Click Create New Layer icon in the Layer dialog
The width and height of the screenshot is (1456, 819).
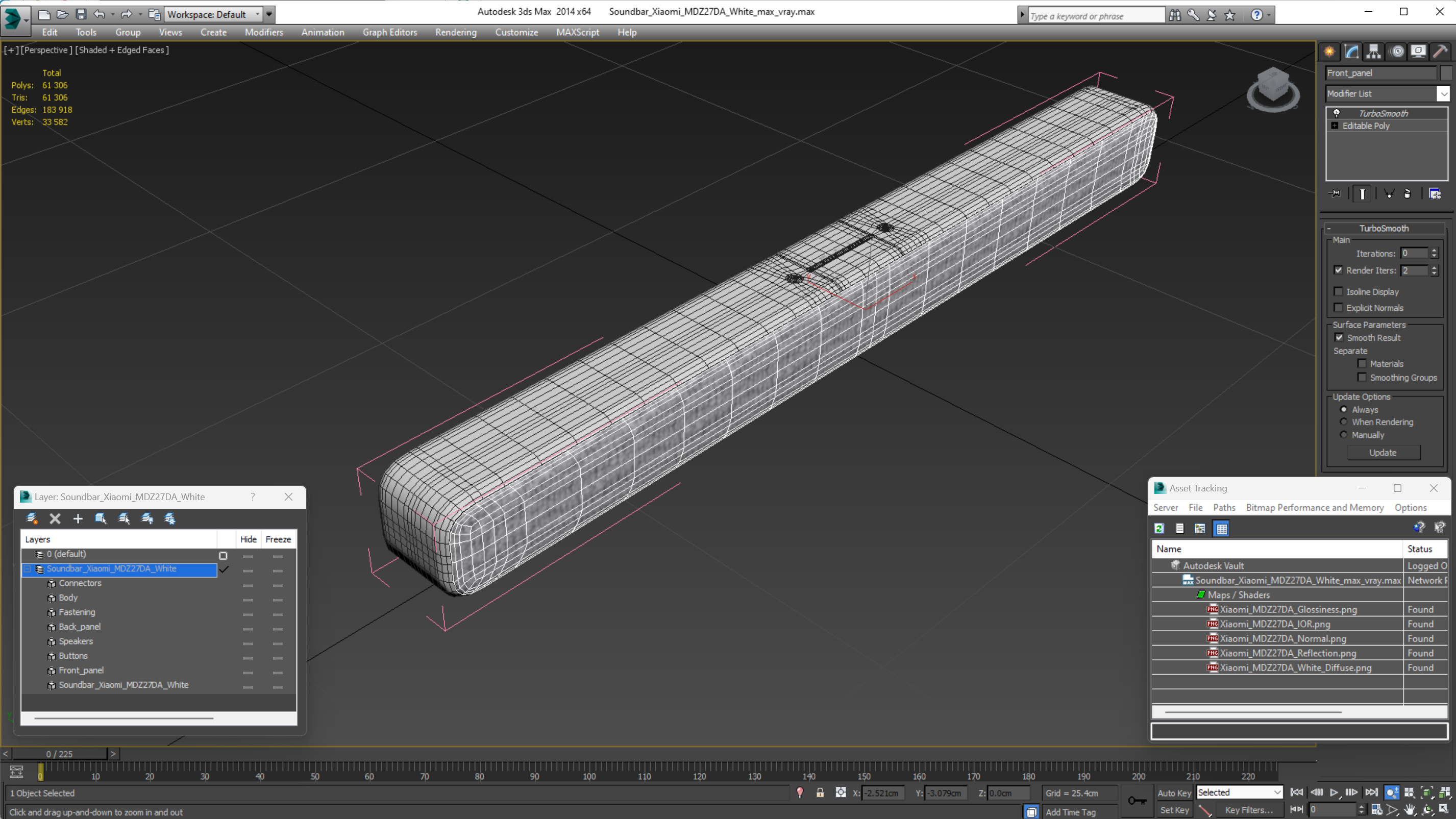coord(32,518)
